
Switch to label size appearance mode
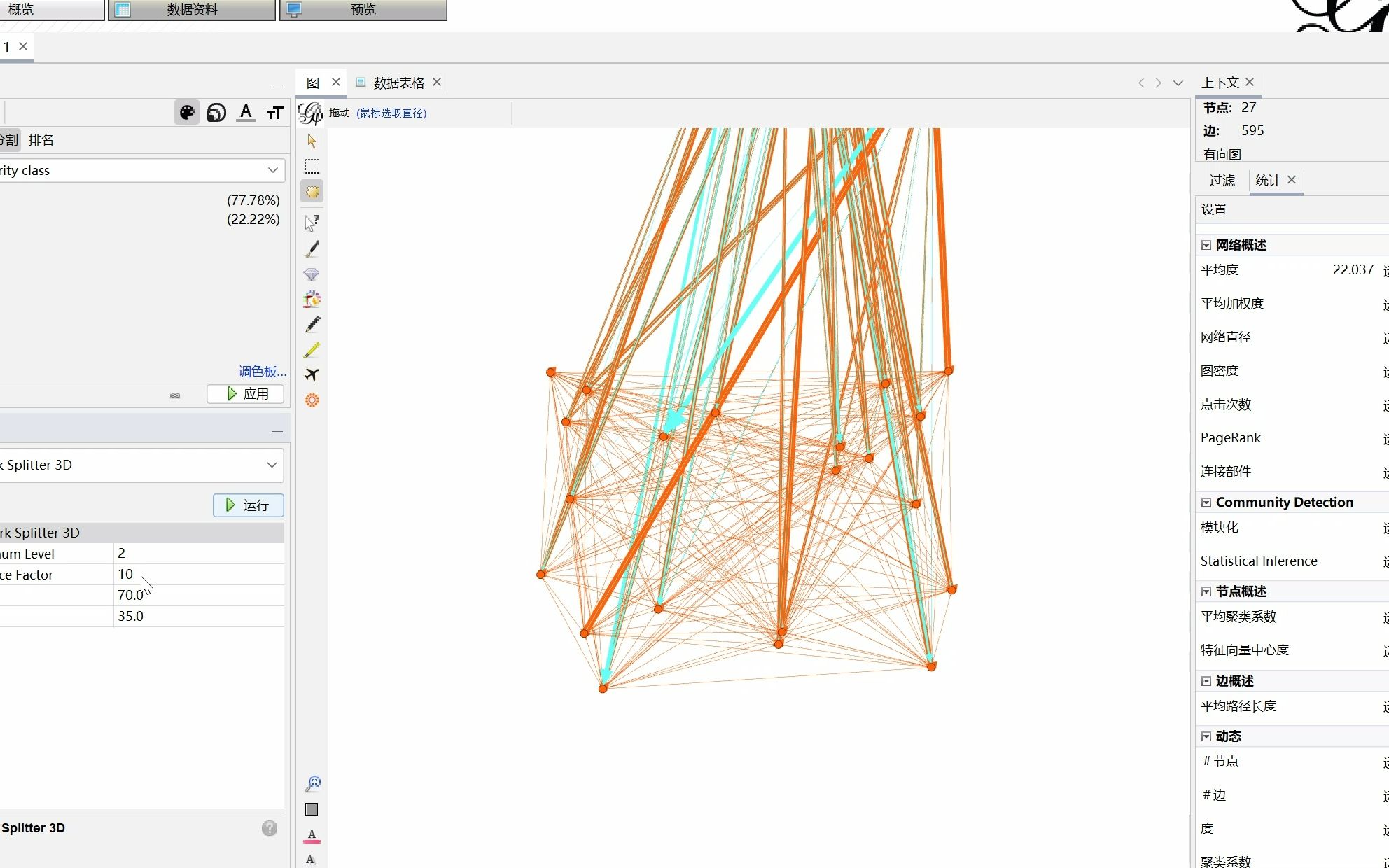coord(274,112)
